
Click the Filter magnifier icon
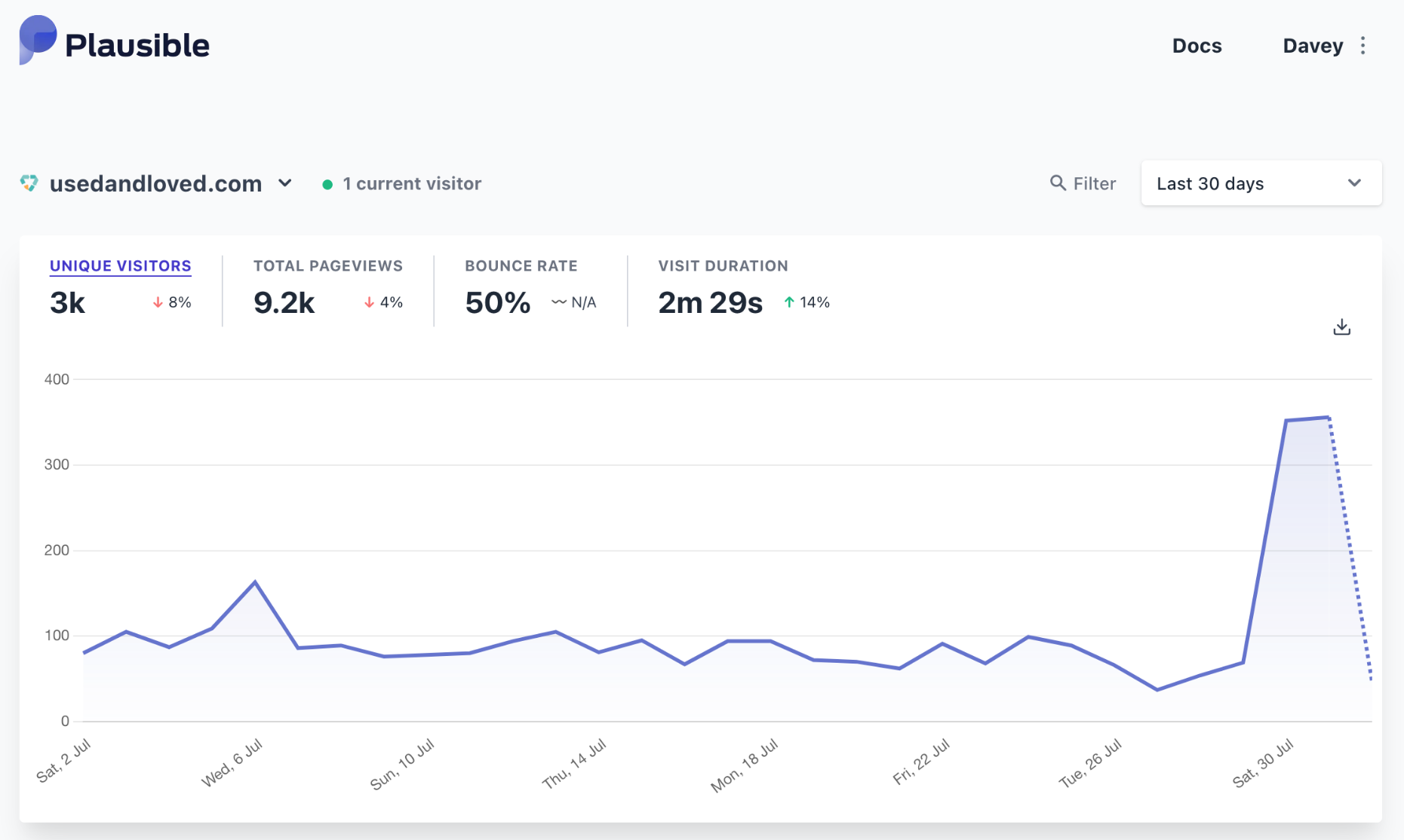(1058, 183)
